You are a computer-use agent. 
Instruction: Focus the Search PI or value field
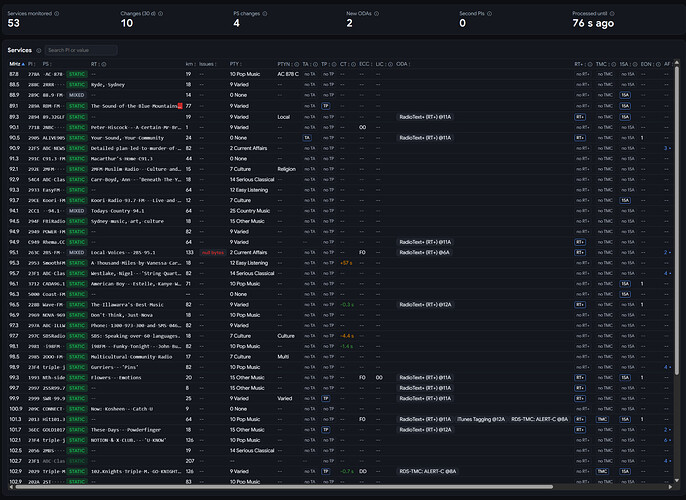pyautogui.click(x=81, y=50)
